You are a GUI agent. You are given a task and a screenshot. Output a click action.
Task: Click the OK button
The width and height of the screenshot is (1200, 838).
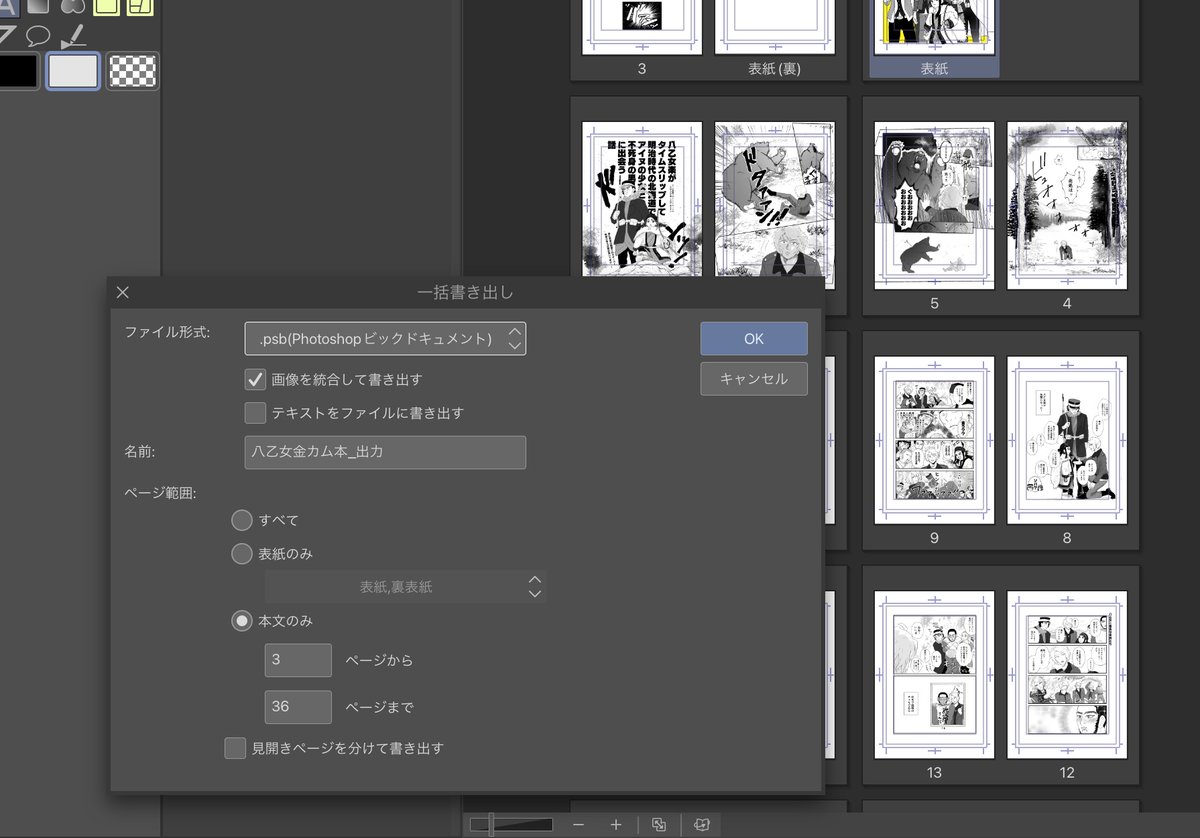point(754,339)
